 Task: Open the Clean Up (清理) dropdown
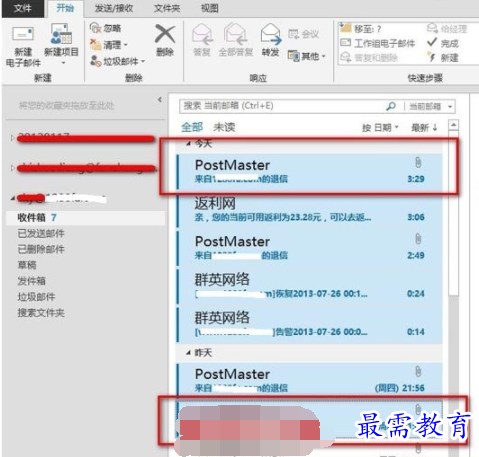pos(109,44)
